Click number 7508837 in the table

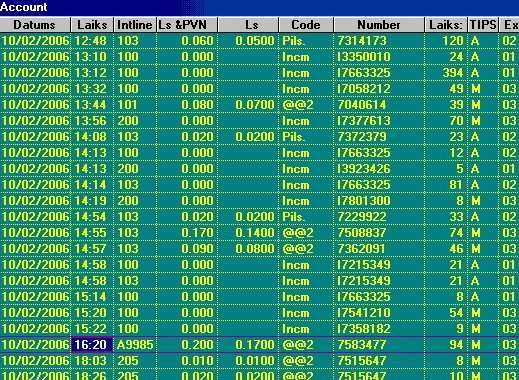click(x=362, y=233)
